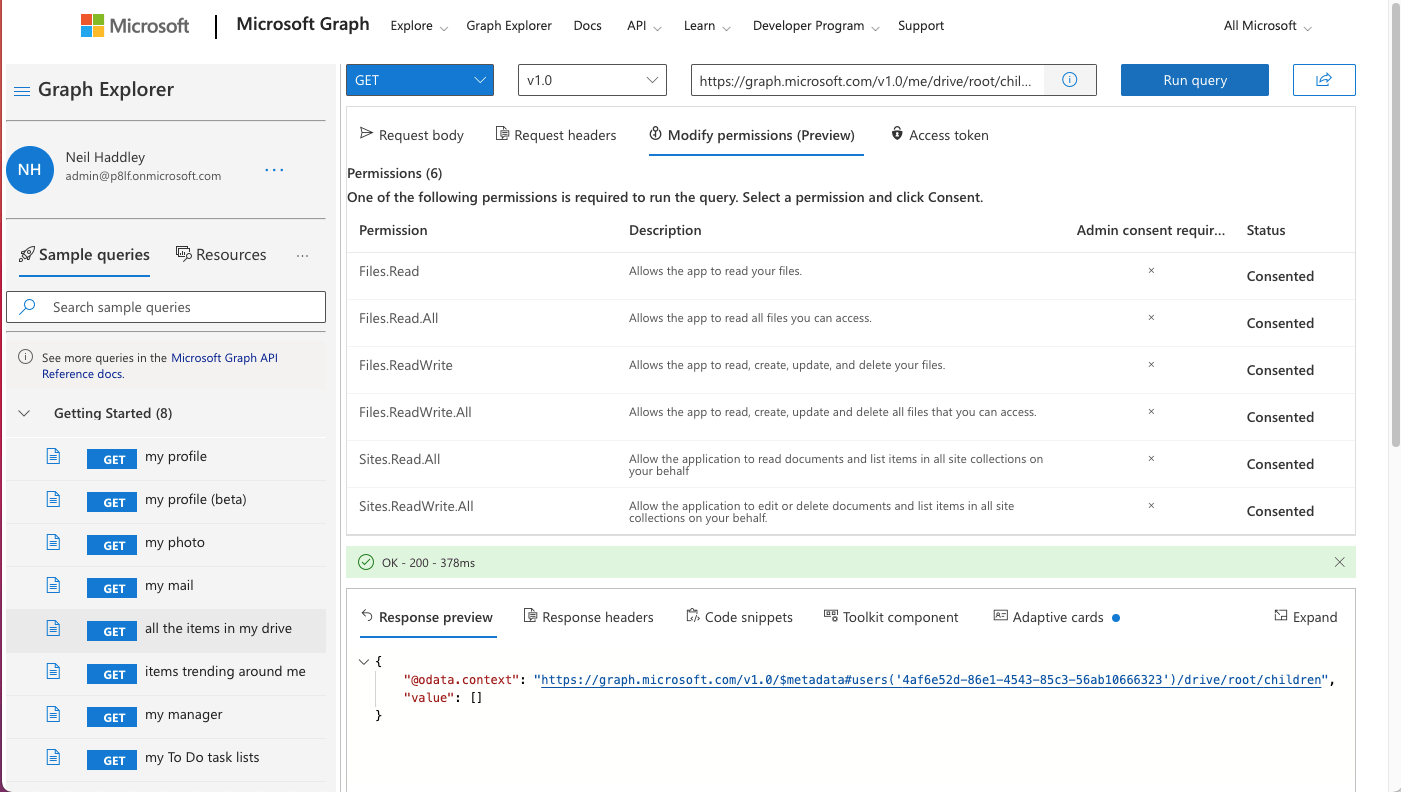Open the three-dots menu next to Neil Haddley
The width and height of the screenshot is (1401, 792).
click(x=274, y=170)
